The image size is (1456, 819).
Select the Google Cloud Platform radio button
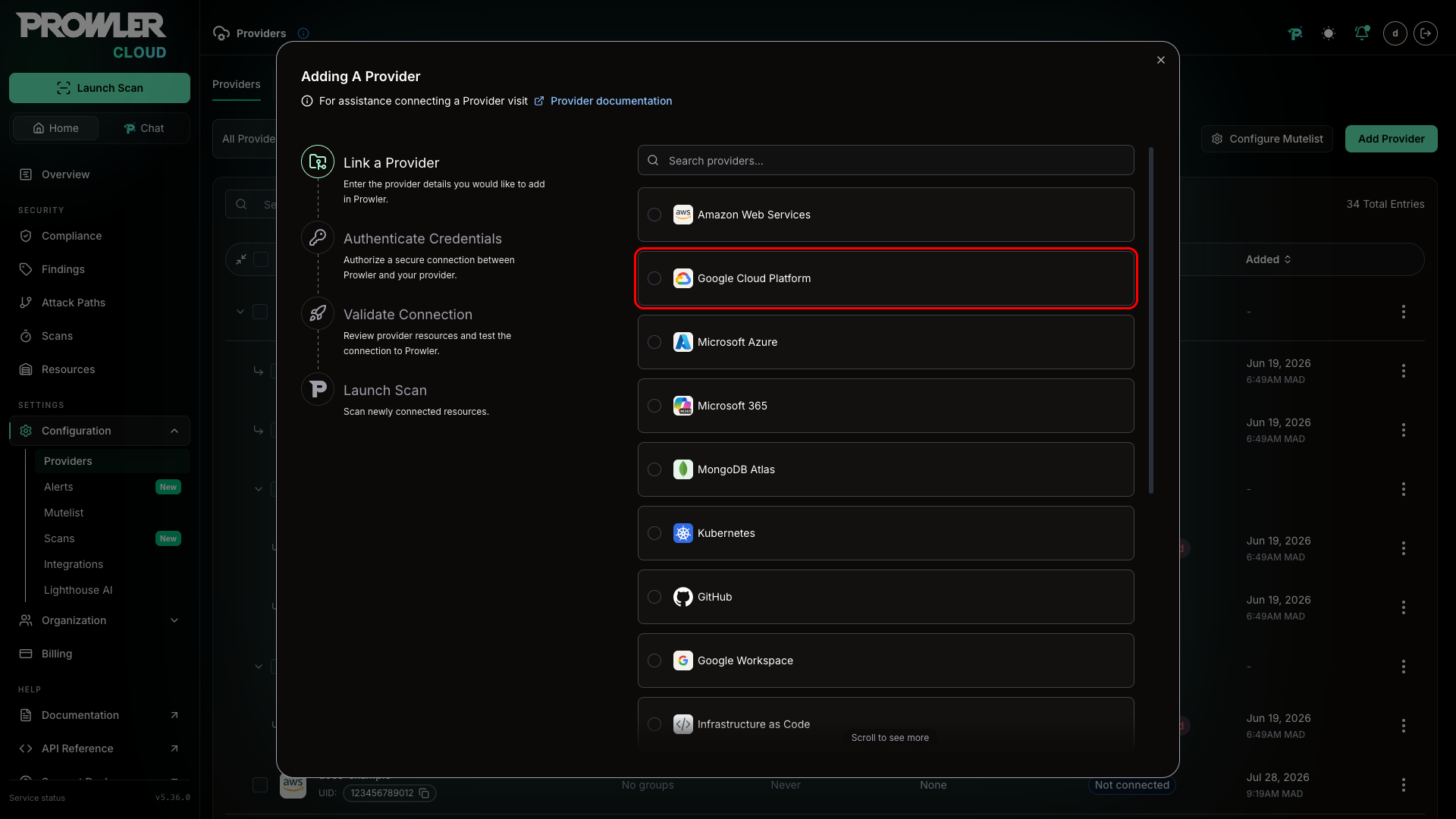[x=654, y=278]
